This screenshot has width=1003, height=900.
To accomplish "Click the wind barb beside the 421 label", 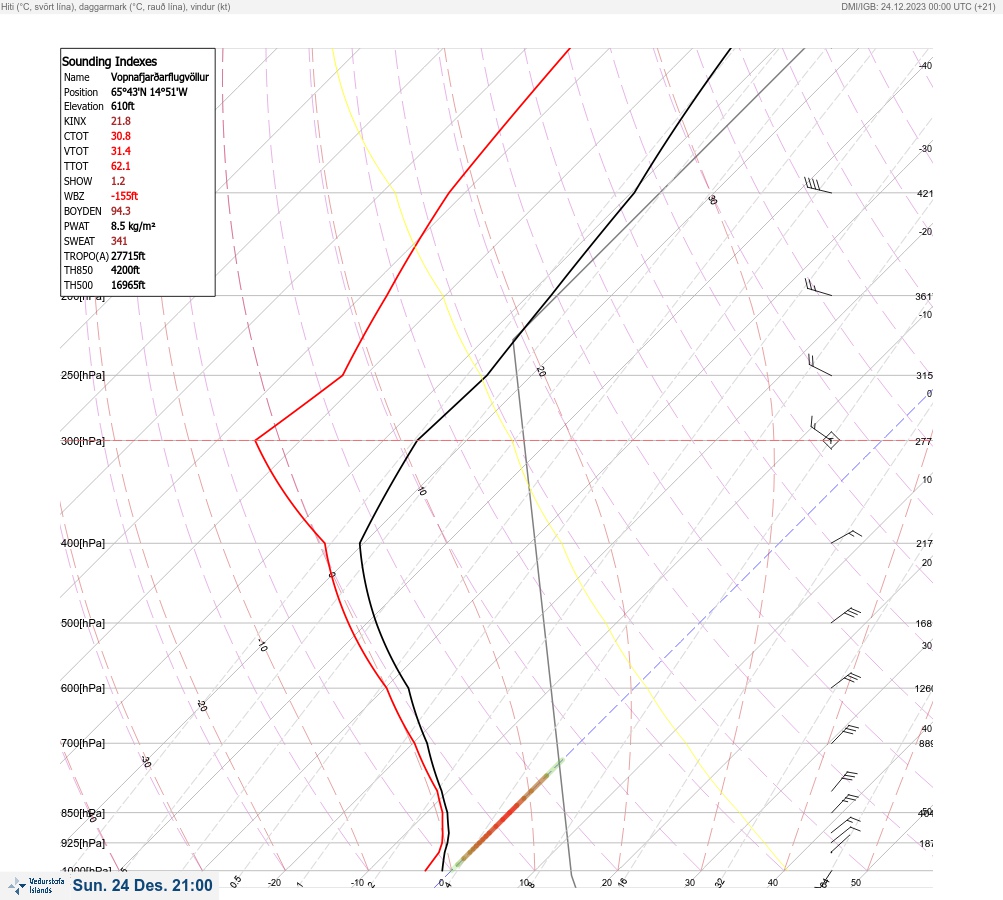I will pos(818,186).
